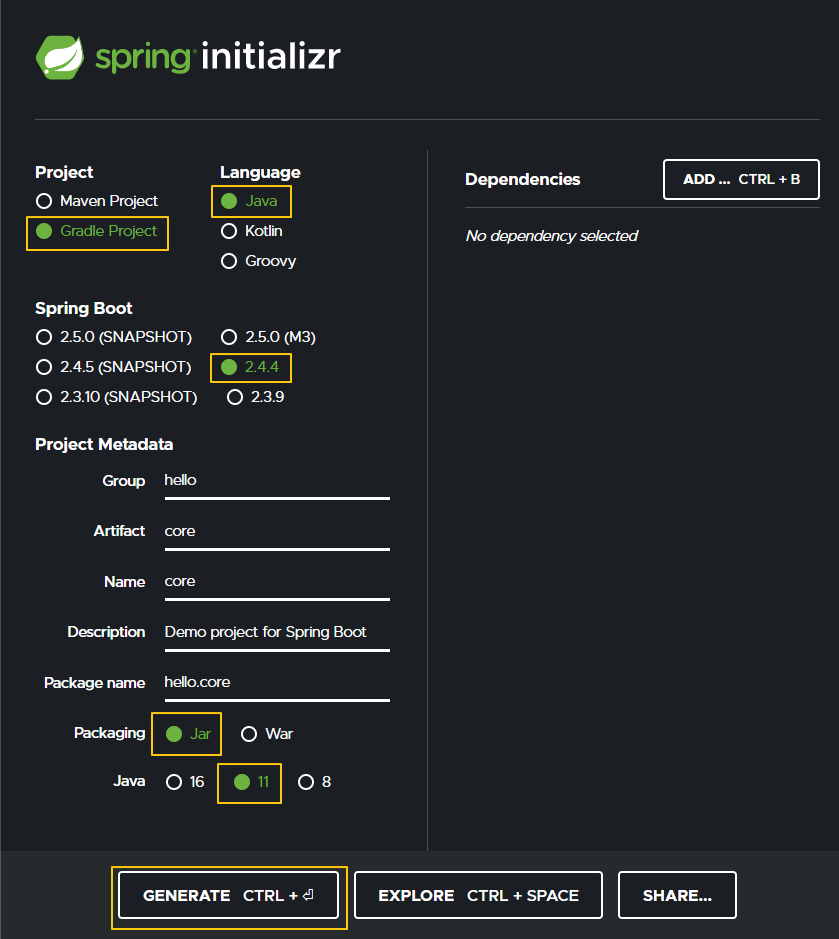
Task: Focus the Group input field
Action: [277, 483]
